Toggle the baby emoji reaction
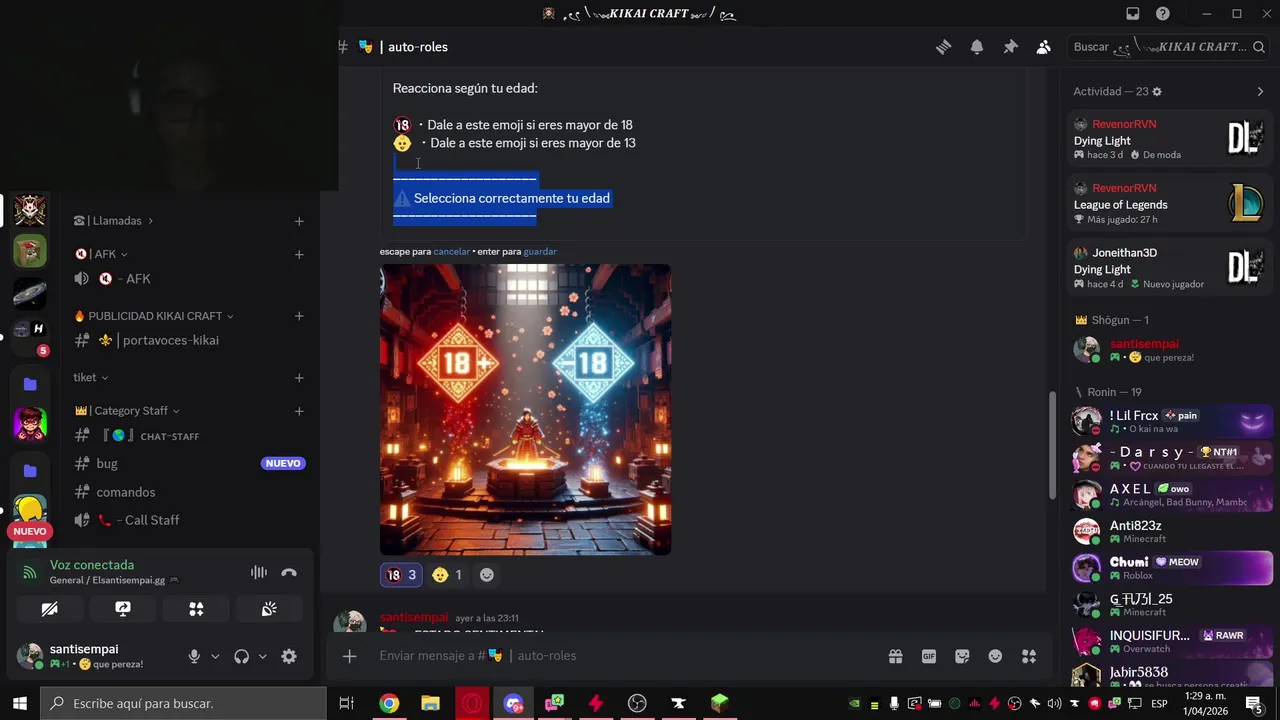The height and width of the screenshot is (720, 1280). pos(447,575)
